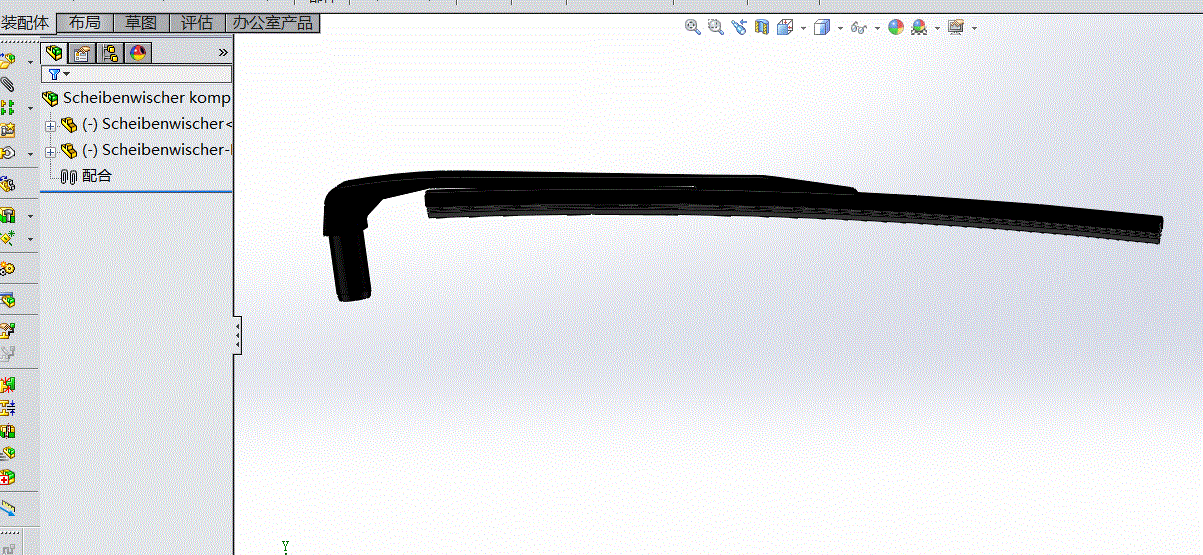The image size is (1203, 555).
Task: Click the Linear Component Pattern icon
Action: tap(8, 107)
